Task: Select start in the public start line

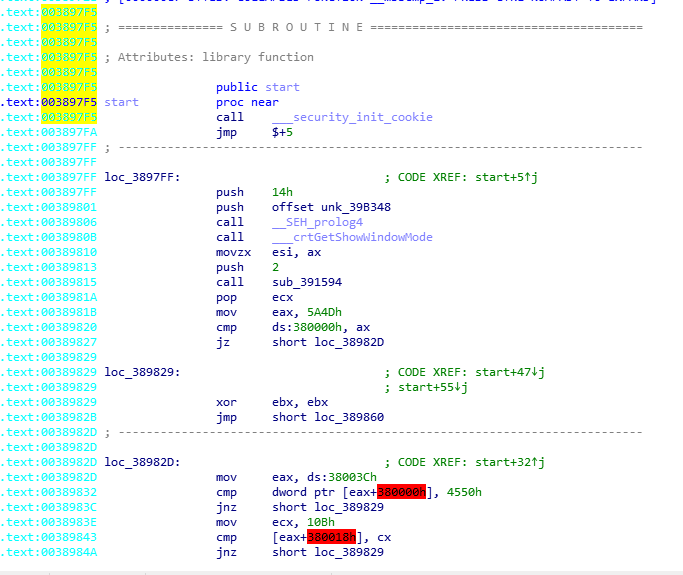Action: click(282, 87)
